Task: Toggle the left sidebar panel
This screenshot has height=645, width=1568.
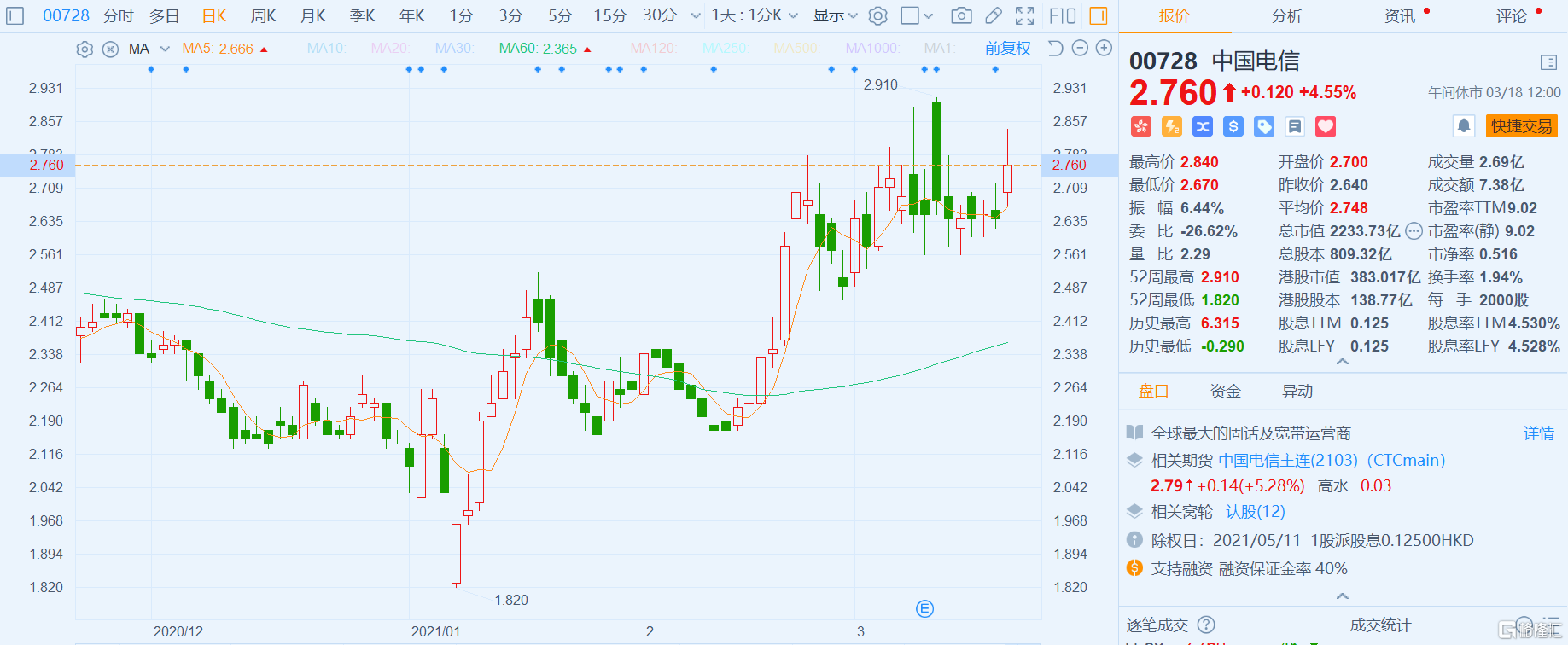Action: 15,15
